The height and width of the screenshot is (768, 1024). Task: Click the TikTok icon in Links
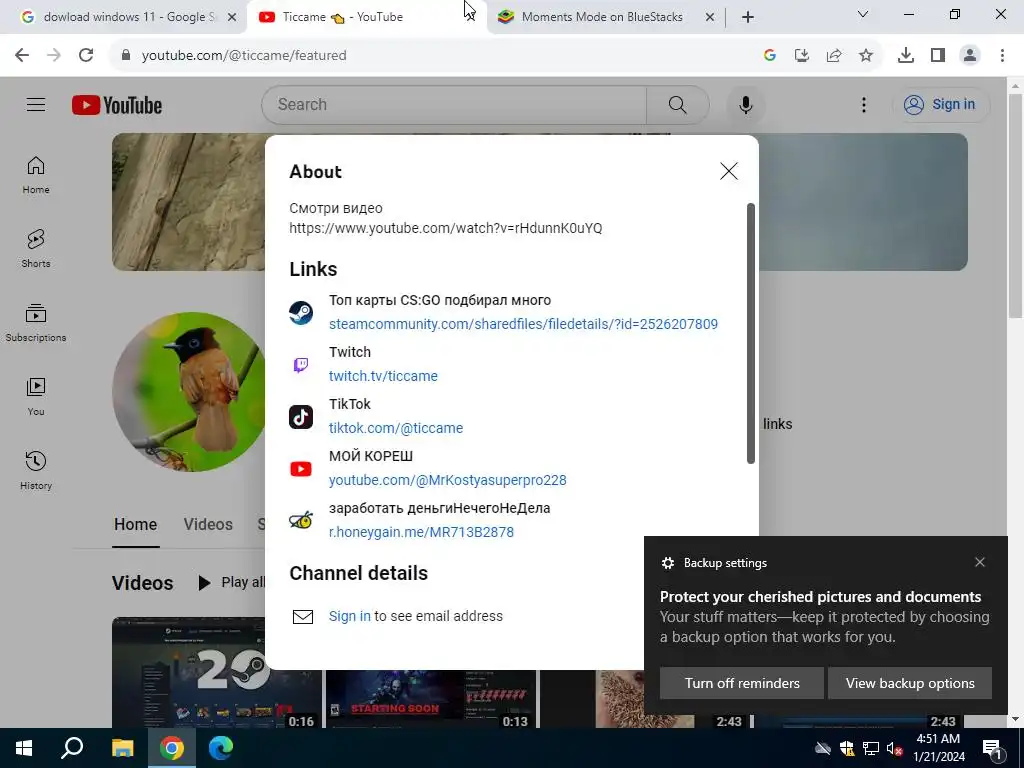click(301, 416)
